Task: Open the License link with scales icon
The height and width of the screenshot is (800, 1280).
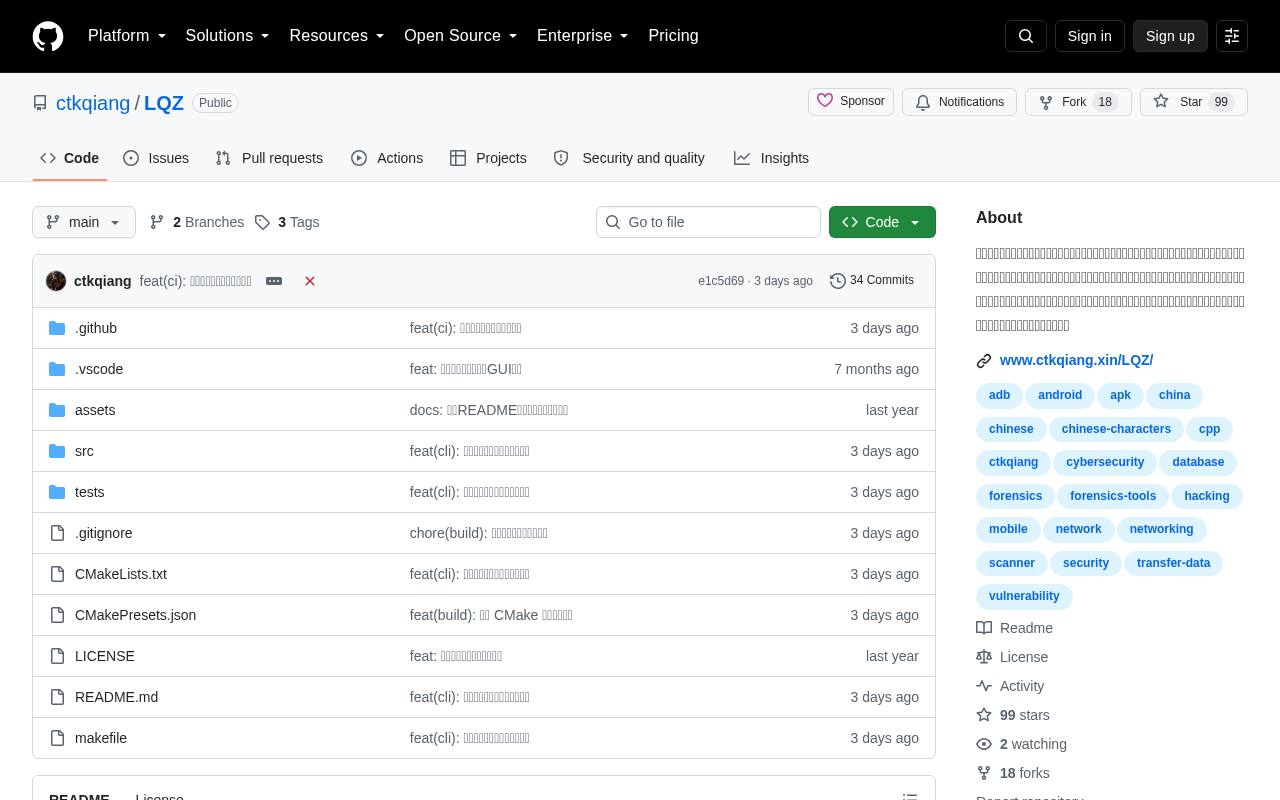Action: 1012,657
